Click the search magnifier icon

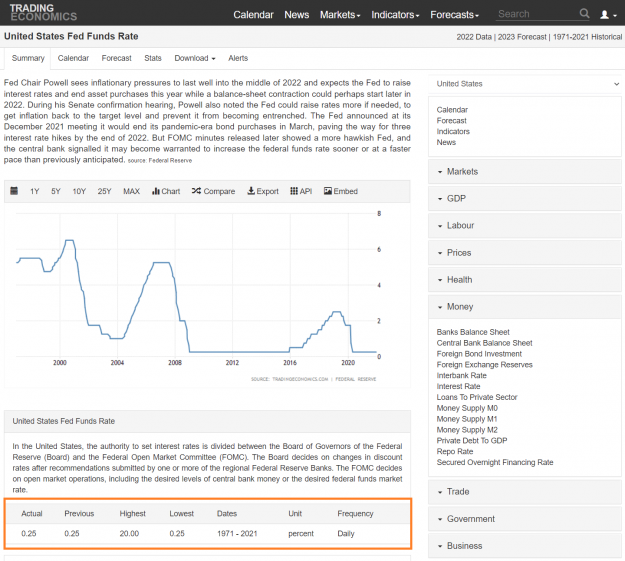coord(584,14)
